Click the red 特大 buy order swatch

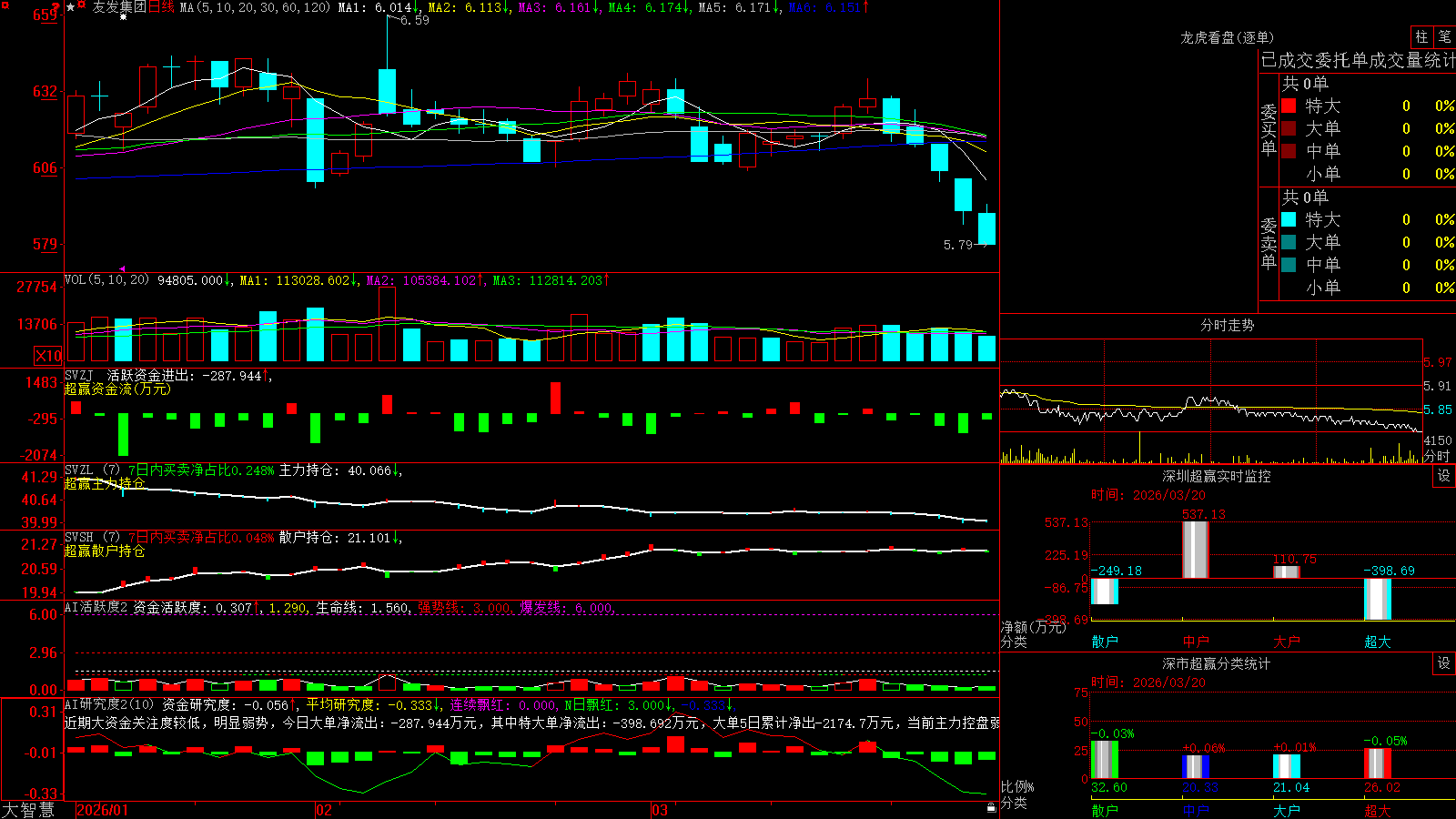[x=1289, y=106]
